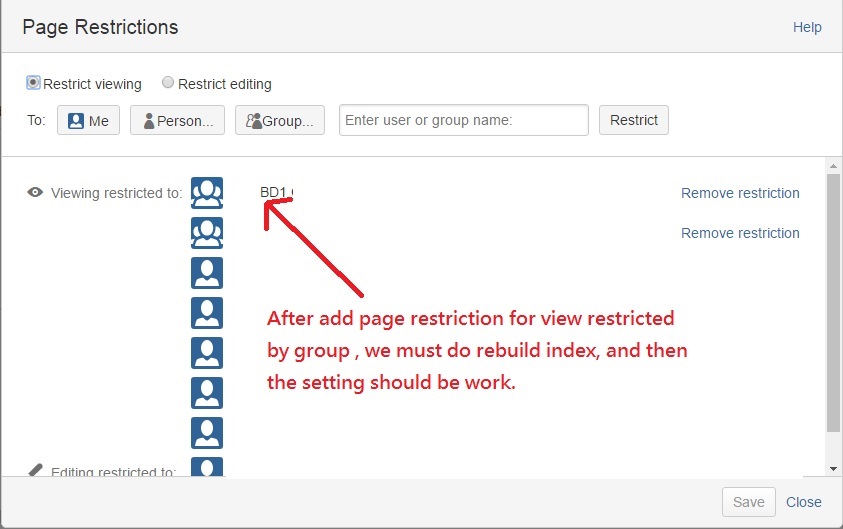843x529 pixels.
Task: Click the Me button
Action: [x=88, y=120]
